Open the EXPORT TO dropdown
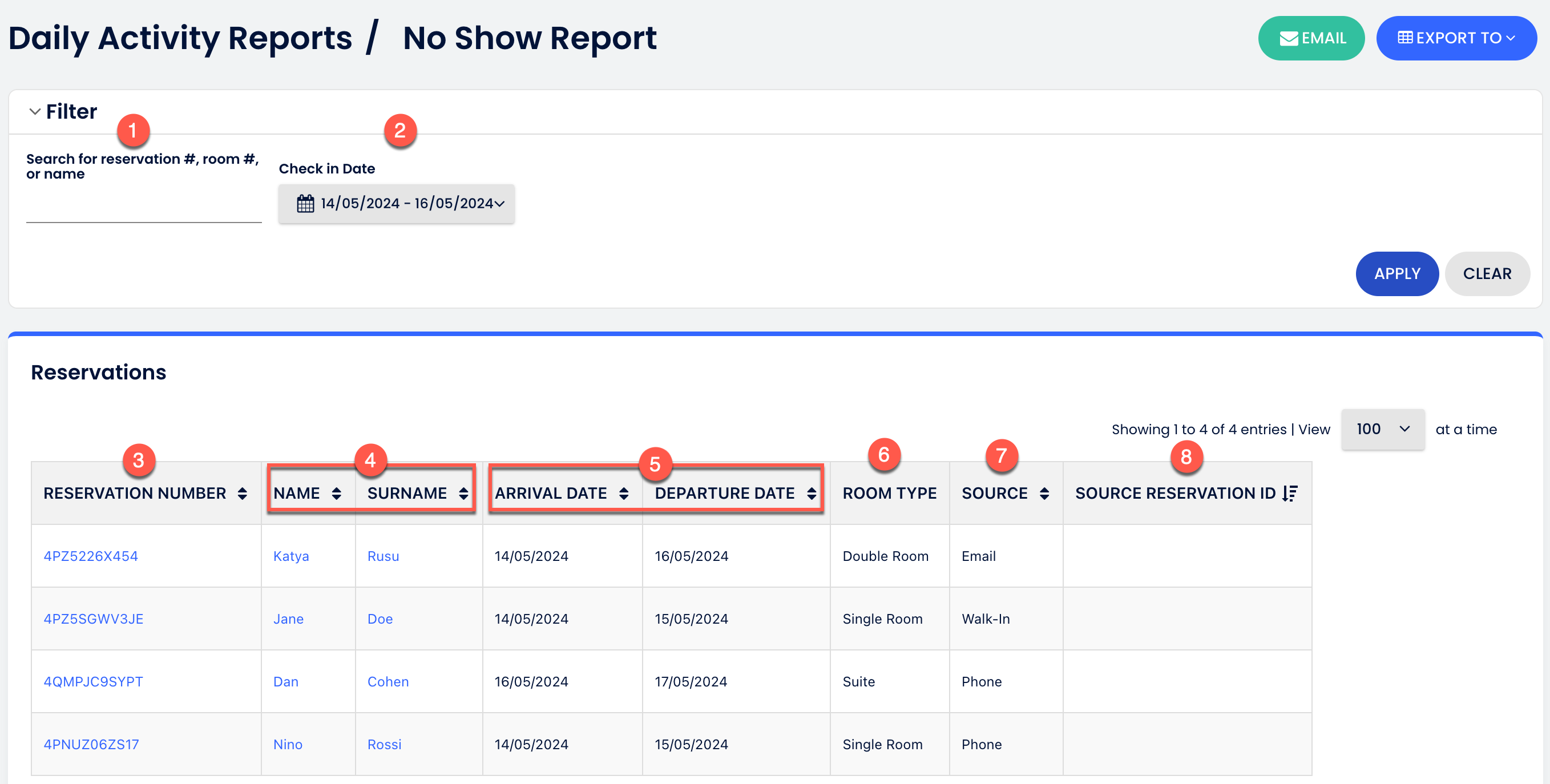Screen dimensions: 1550x784 click(1456, 37)
